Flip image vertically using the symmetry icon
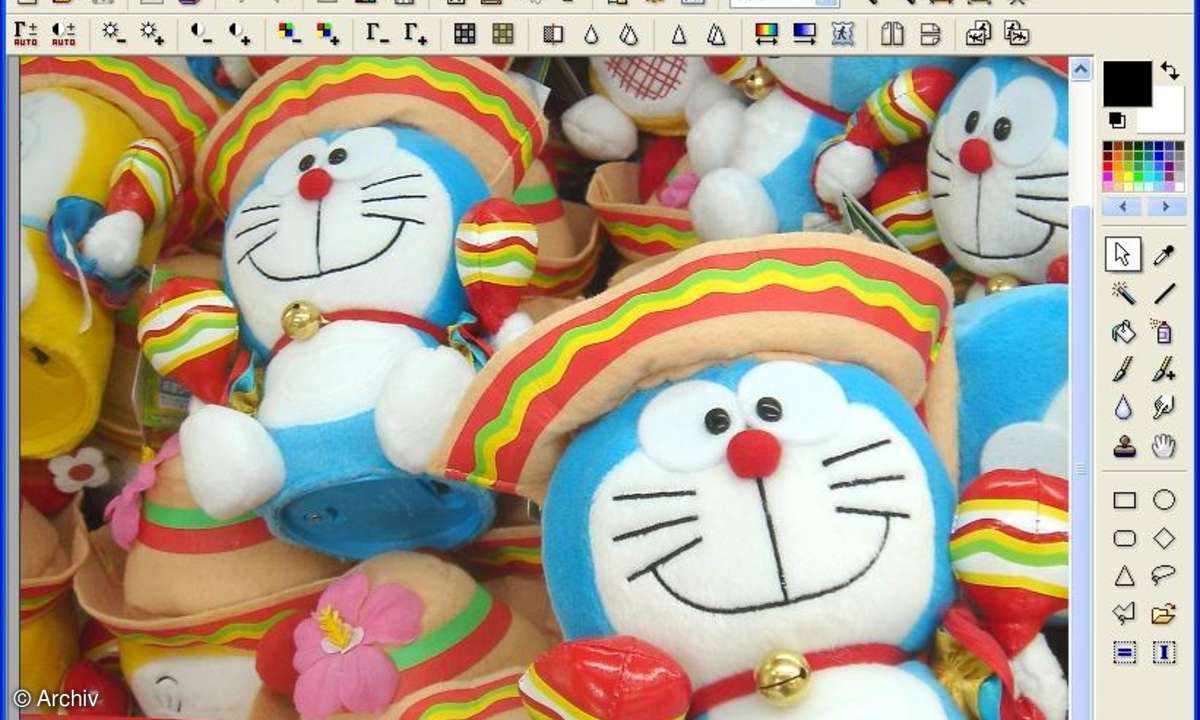 (930, 34)
